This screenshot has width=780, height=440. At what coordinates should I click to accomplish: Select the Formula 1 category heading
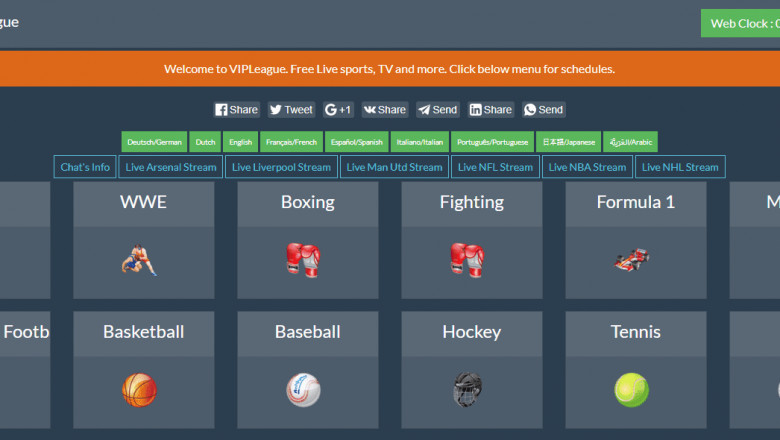pyautogui.click(x=636, y=203)
